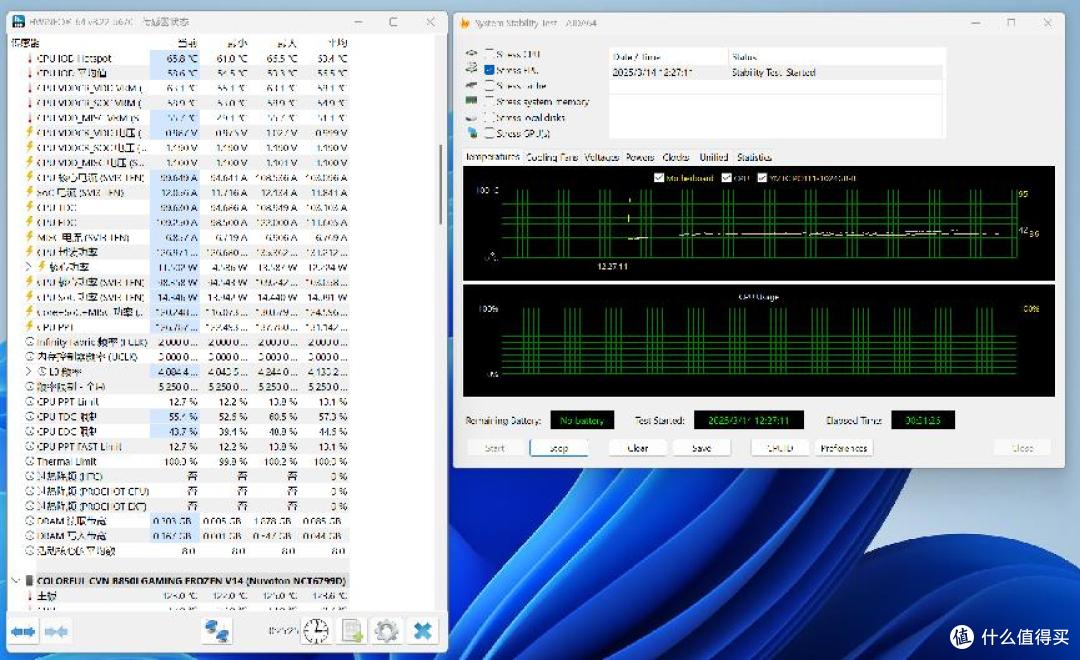Viewport: 1080px width, 660px height.
Task: Click icon next to Stress CPU option
Action: (472, 53)
